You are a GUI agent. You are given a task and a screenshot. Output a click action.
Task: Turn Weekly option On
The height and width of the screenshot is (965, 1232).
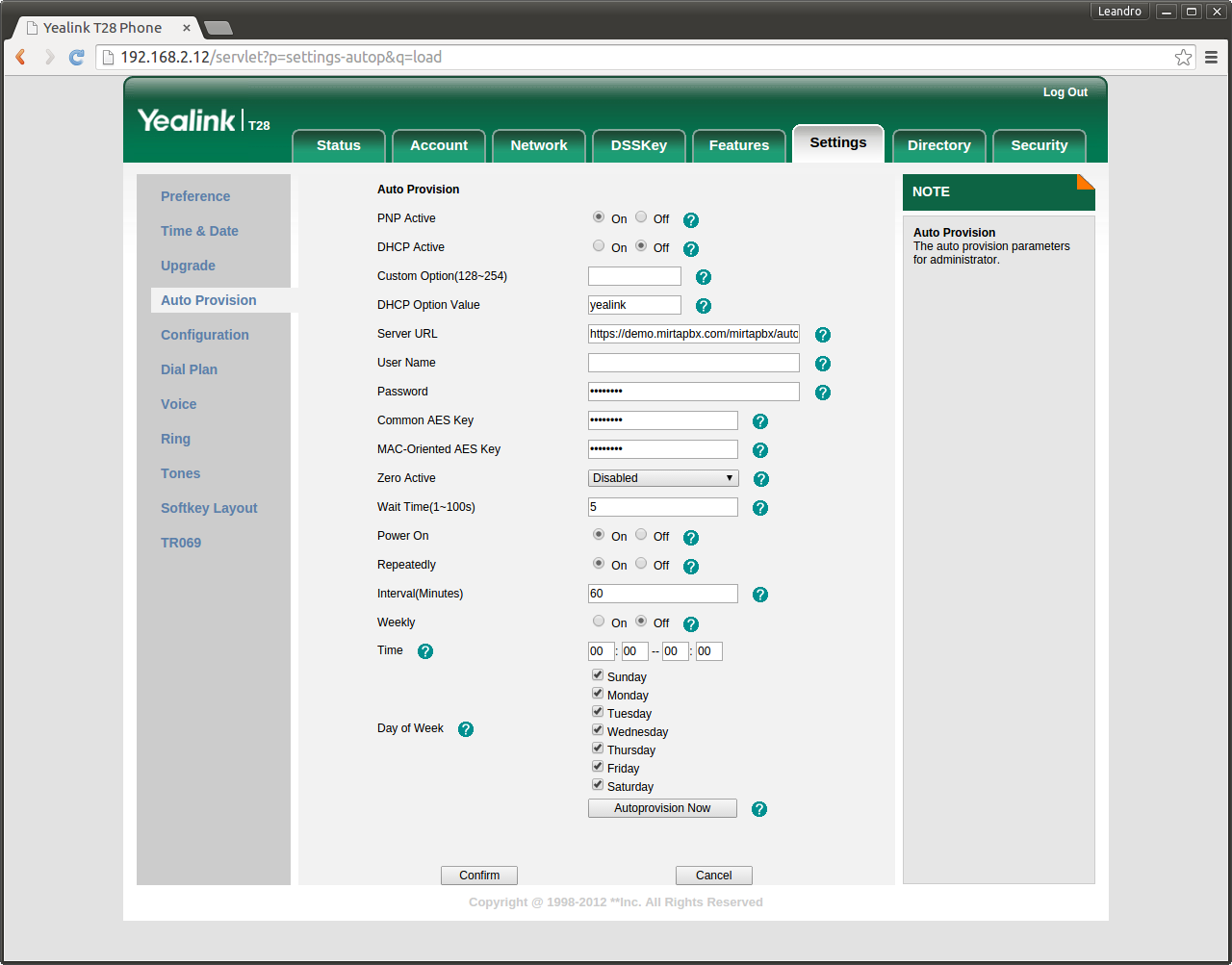click(599, 622)
